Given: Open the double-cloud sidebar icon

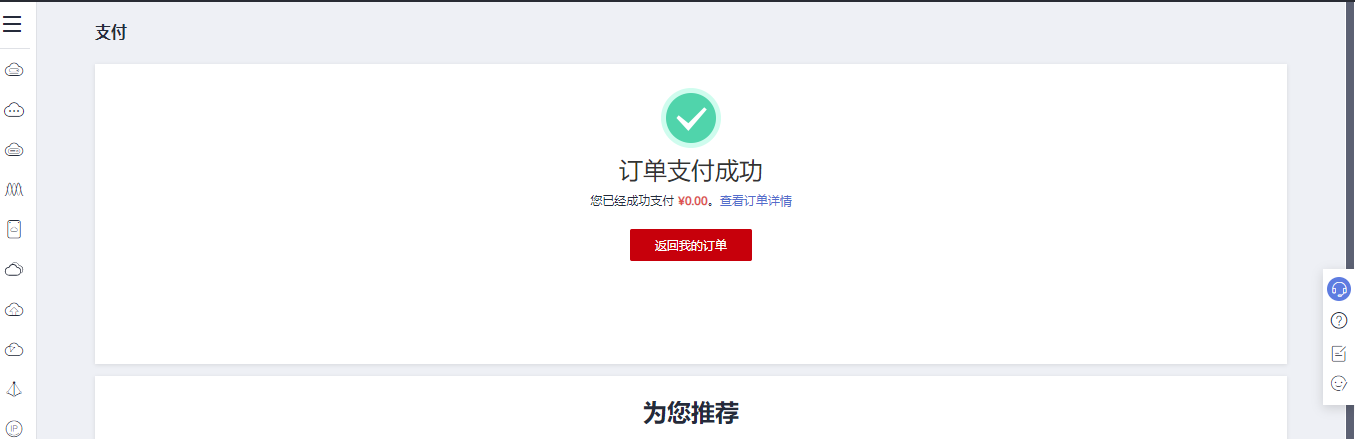Looking at the screenshot, I should pyautogui.click(x=14, y=269).
